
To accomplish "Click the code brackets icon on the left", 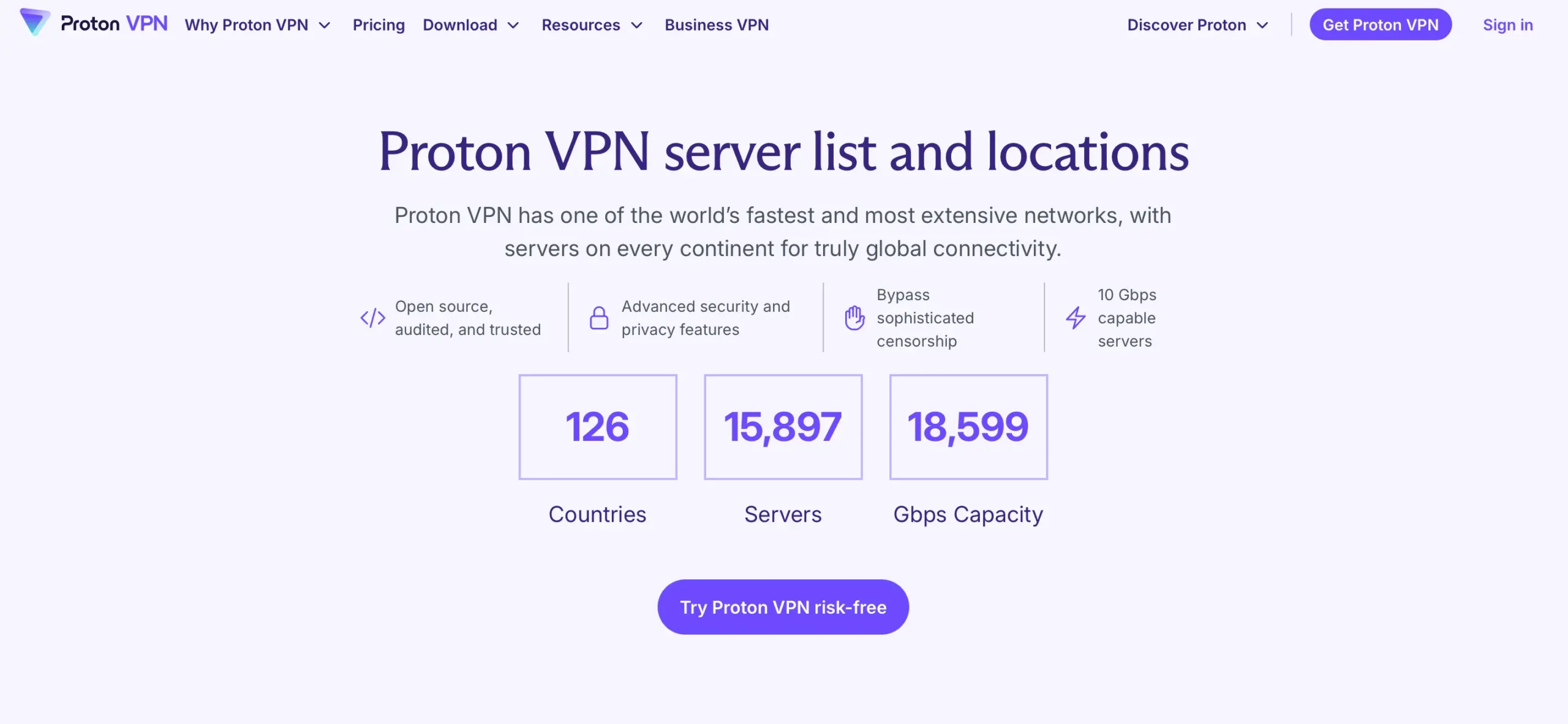I will (372, 317).
